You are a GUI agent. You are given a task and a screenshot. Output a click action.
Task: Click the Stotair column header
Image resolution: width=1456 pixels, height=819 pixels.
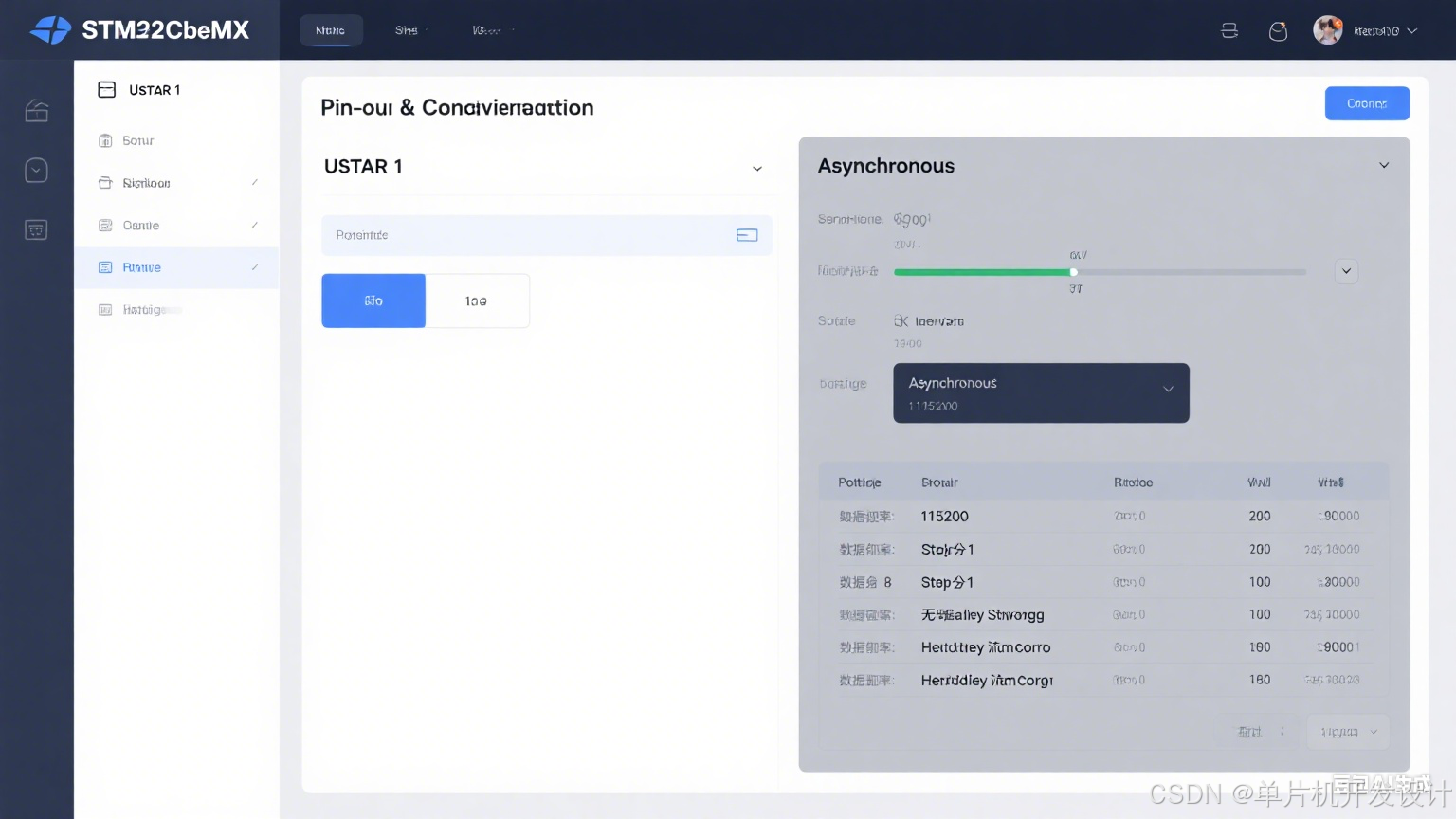click(x=939, y=482)
